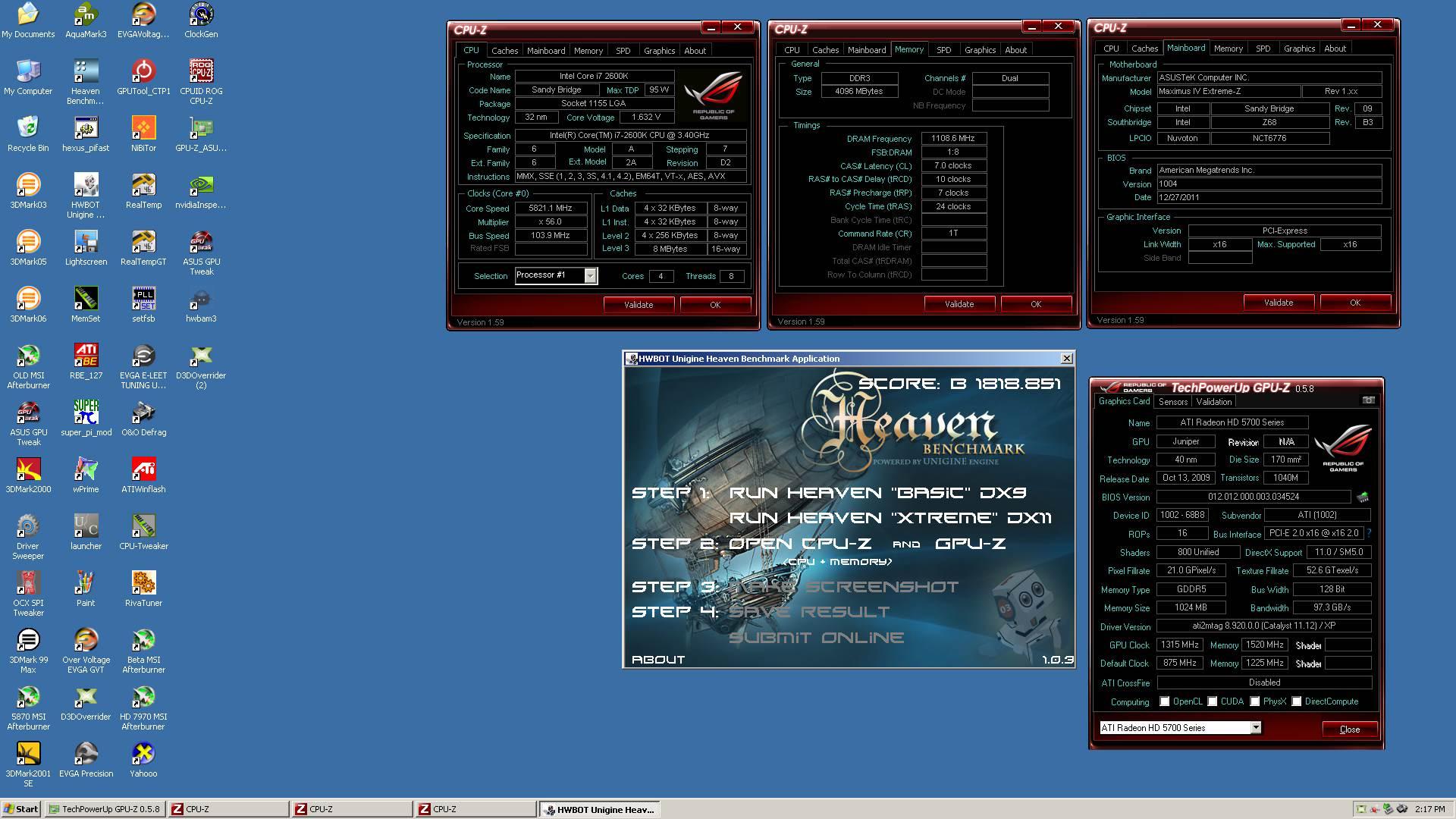Toggle the PhysX checkbox in GPU-Z
Image resolution: width=1456 pixels, height=819 pixels.
pos(1255,701)
